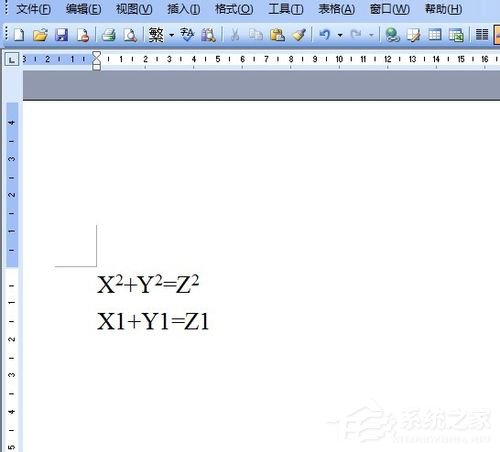Click the New blank document icon

pos(19,34)
